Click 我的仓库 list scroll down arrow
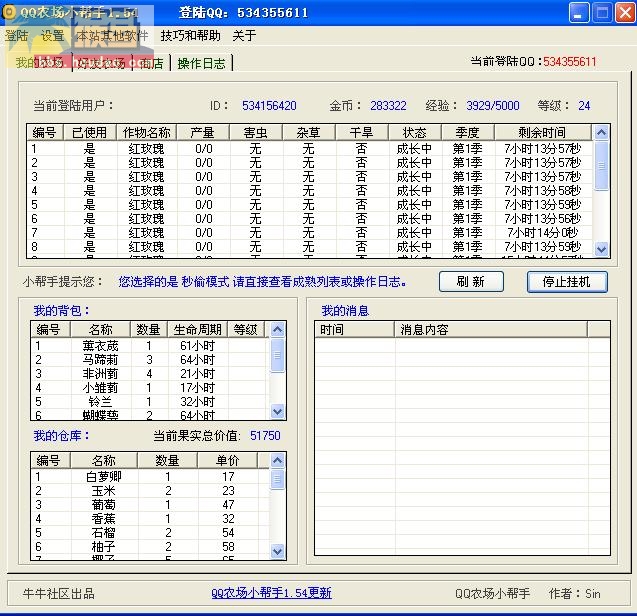 [x=277, y=551]
